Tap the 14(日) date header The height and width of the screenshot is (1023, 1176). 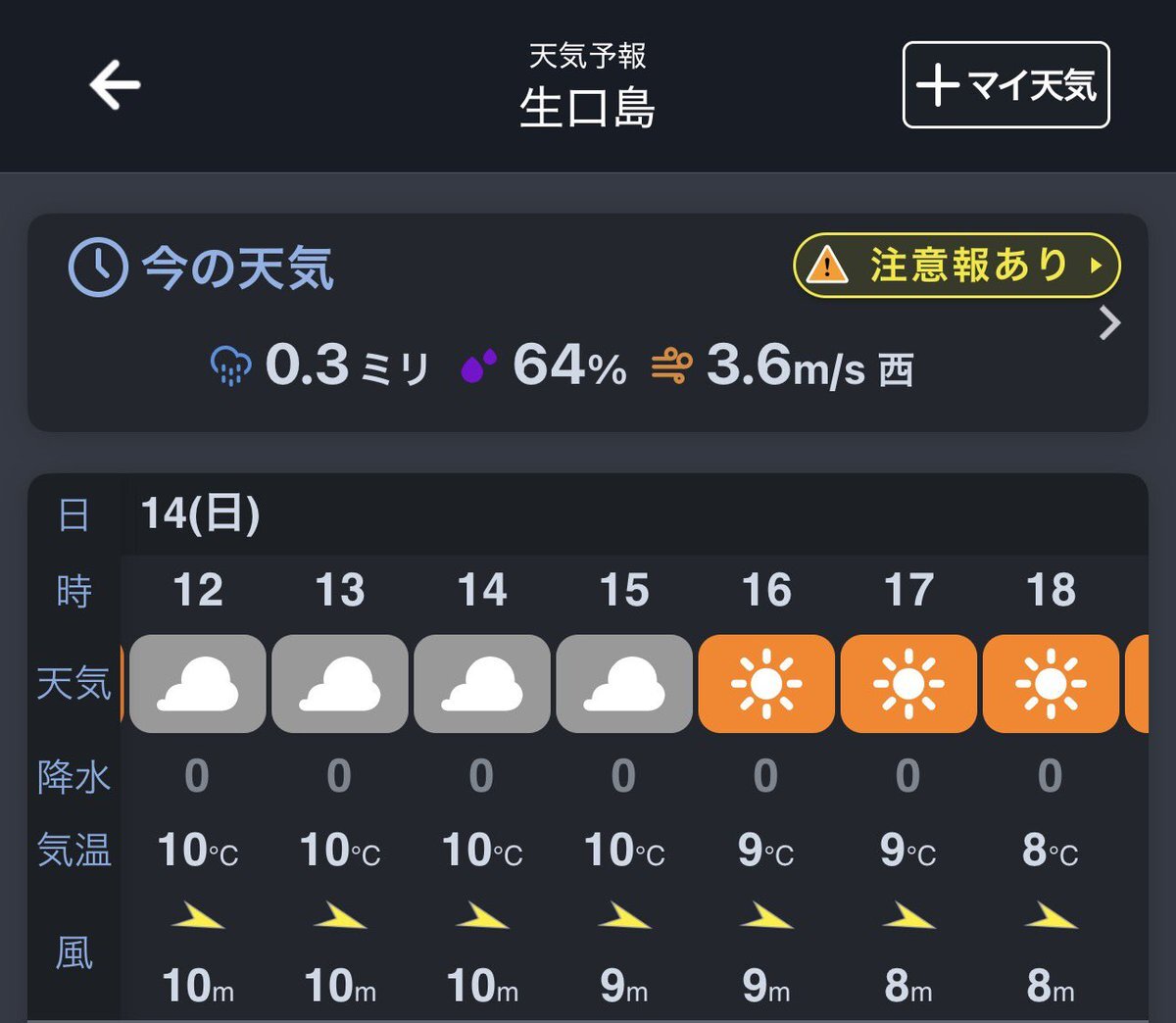(200, 513)
